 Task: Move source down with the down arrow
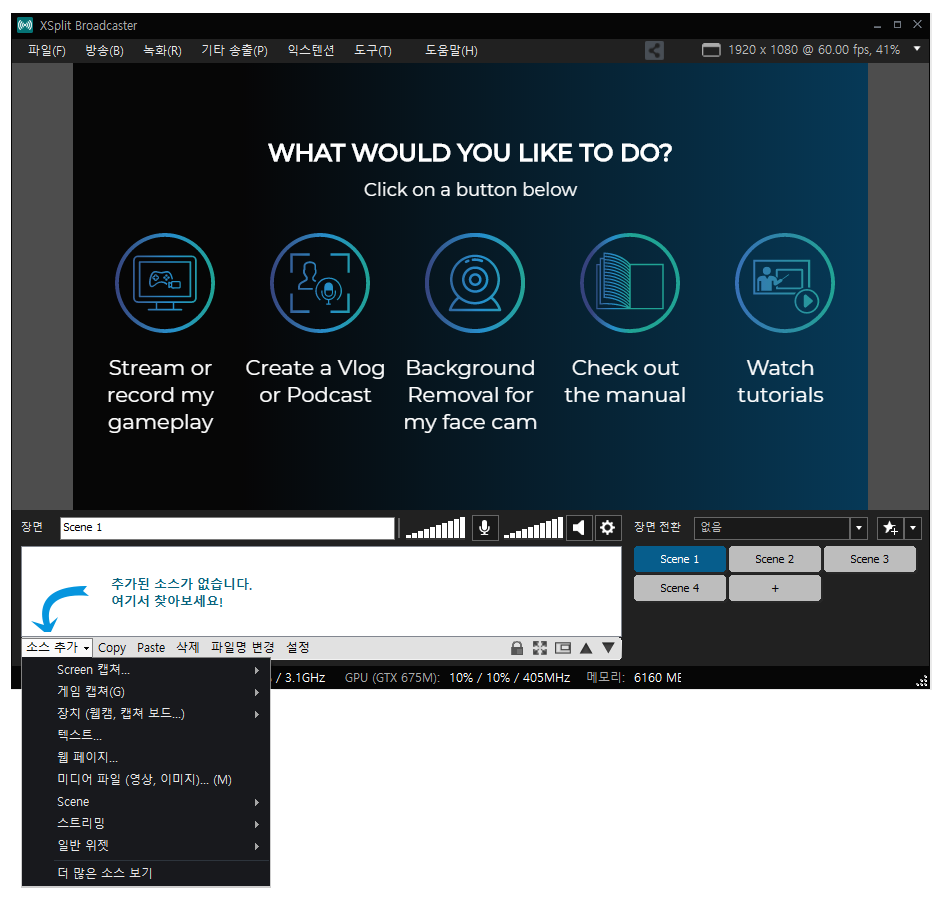click(x=609, y=648)
